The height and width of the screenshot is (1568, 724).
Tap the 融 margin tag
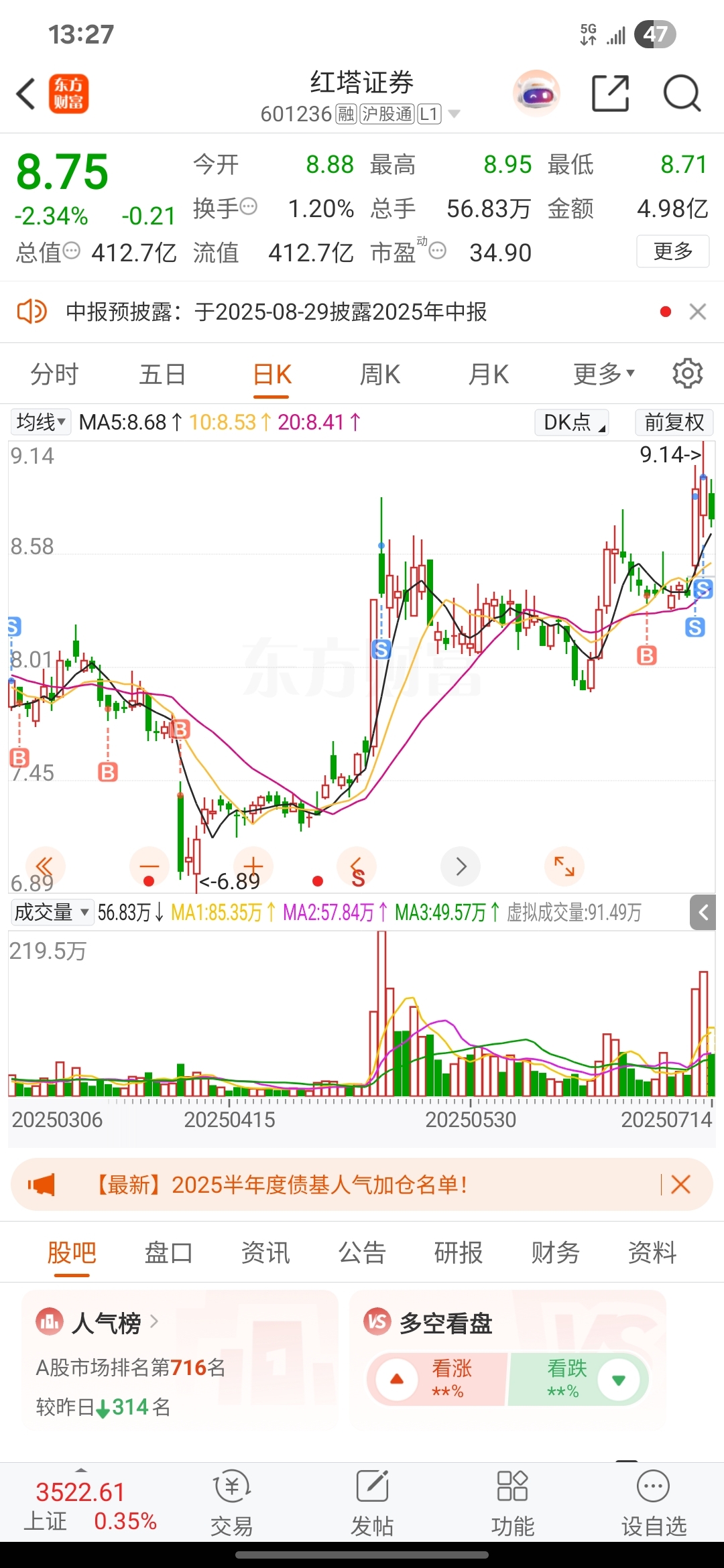pyautogui.click(x=346, y=115)
